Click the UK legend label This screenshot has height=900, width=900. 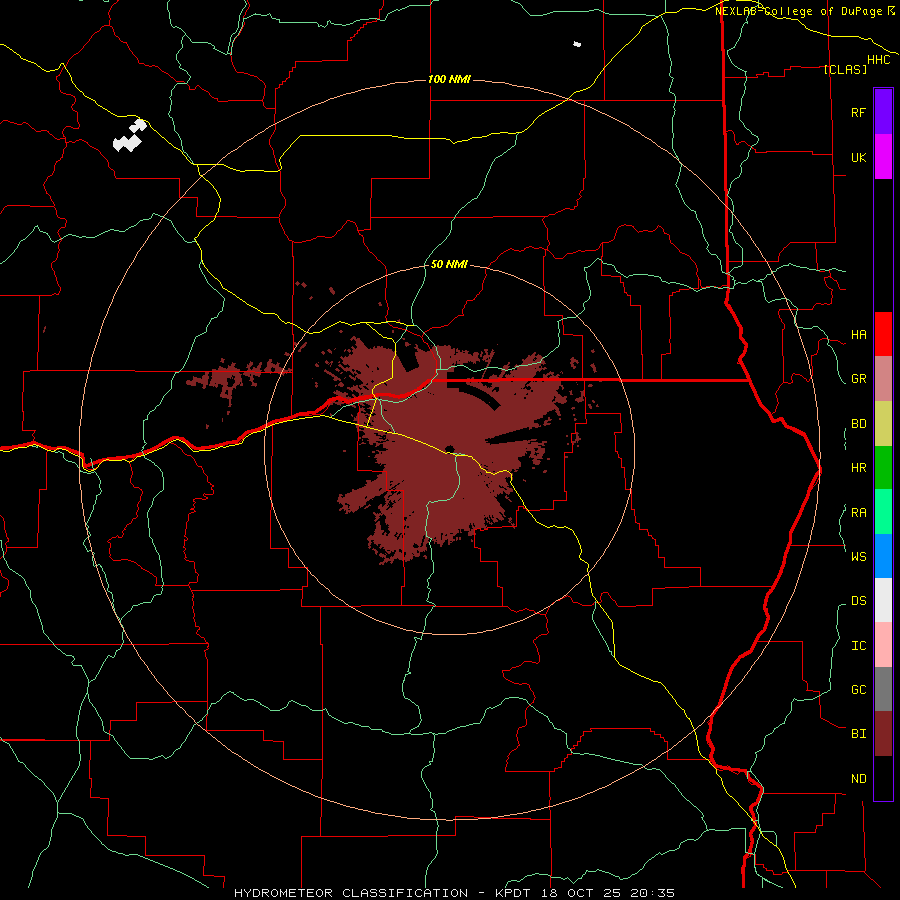858,157
